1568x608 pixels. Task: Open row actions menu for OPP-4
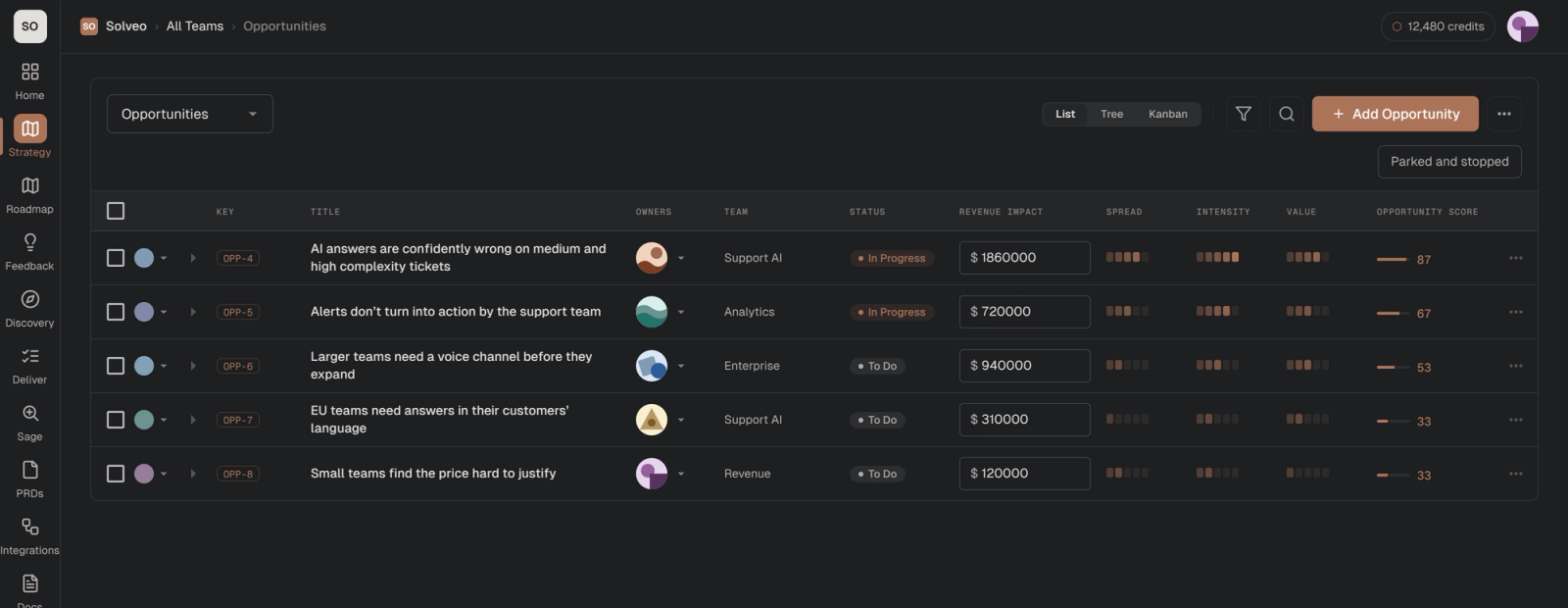click(1516, 258)
